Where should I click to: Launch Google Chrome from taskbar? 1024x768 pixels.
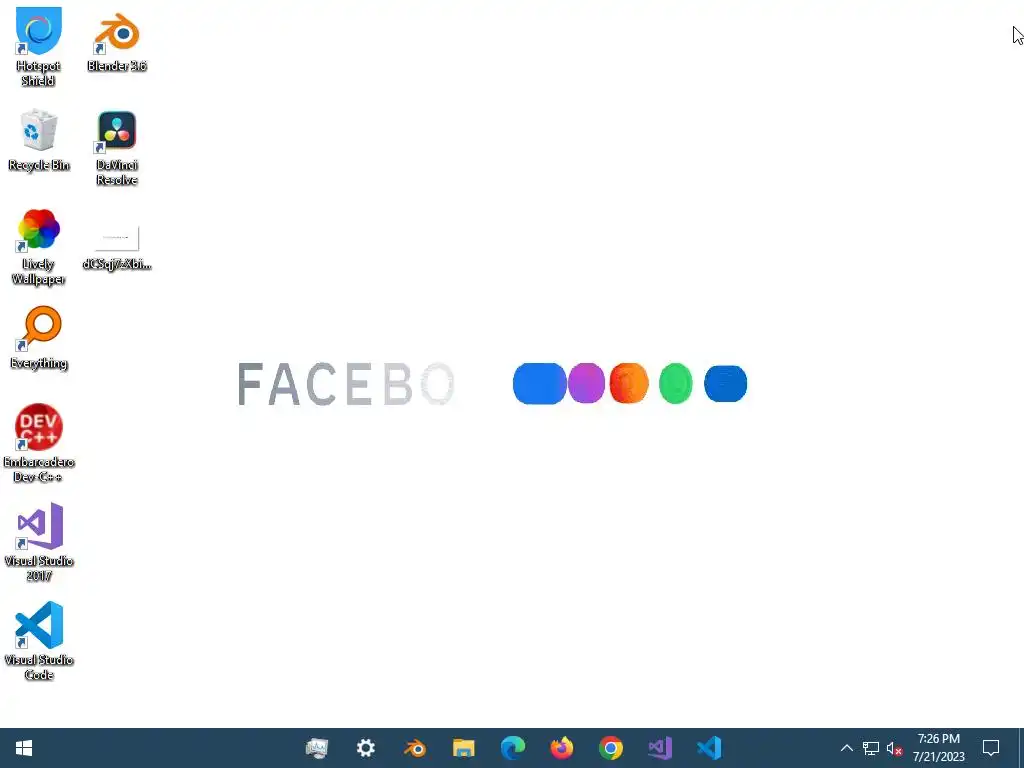(611, 748)
